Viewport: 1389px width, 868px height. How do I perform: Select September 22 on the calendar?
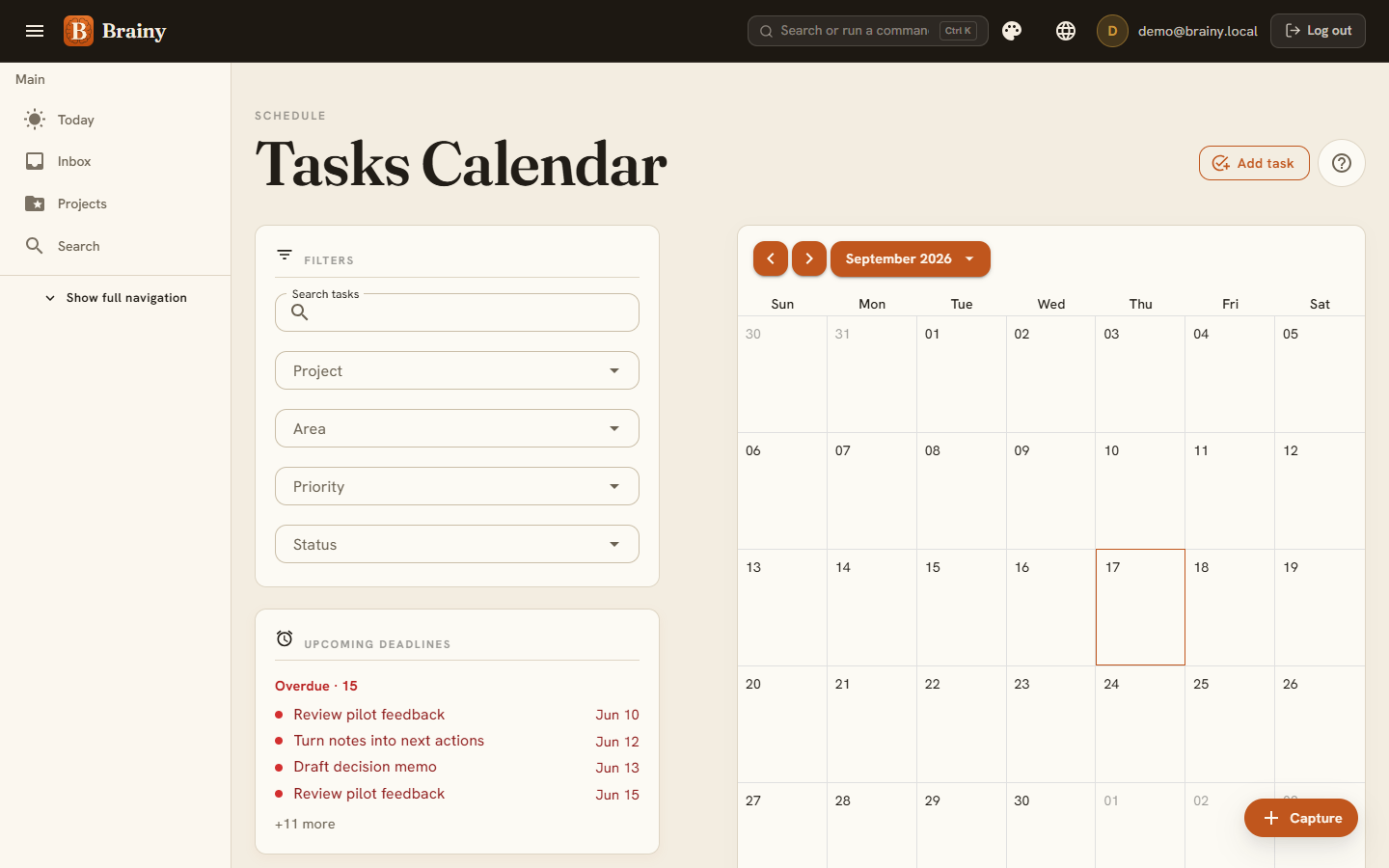point(962,724)
